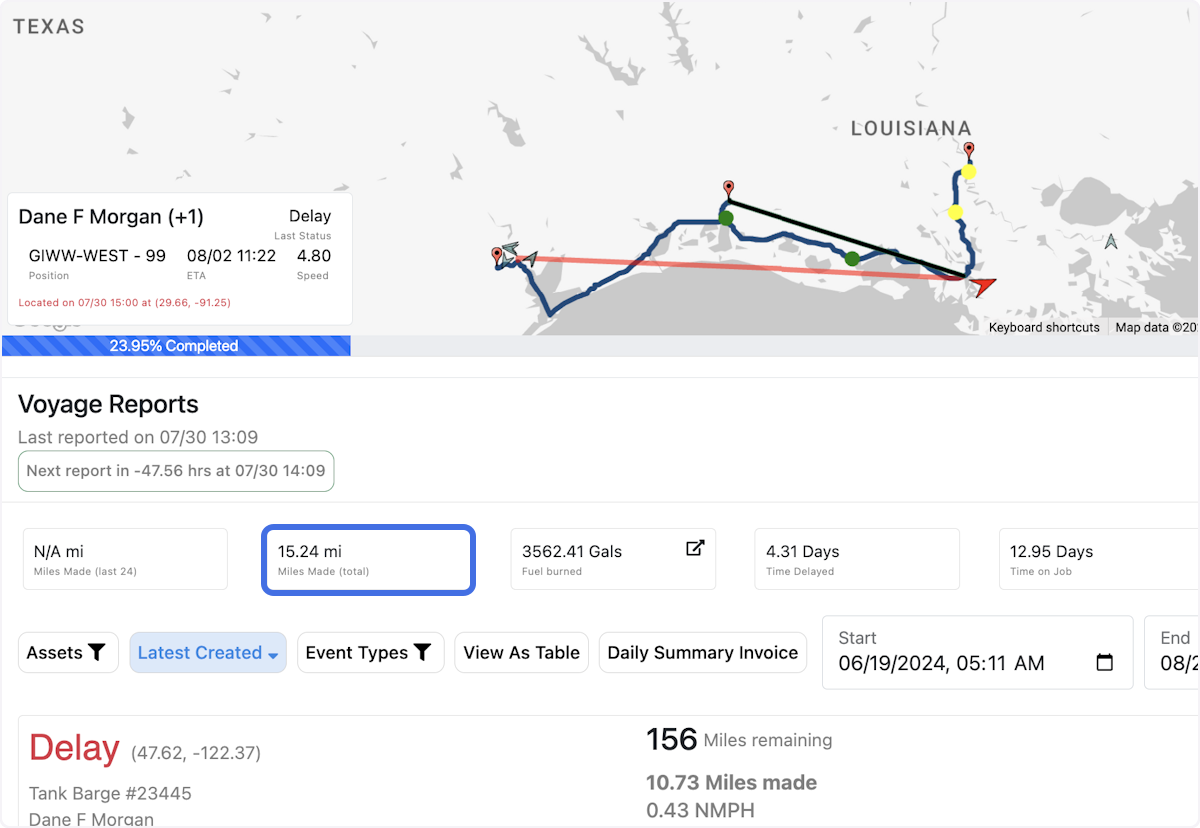This screenshot has height=828, width=1200.
Task: Open the Assets filter
Action: coord(68,653)
